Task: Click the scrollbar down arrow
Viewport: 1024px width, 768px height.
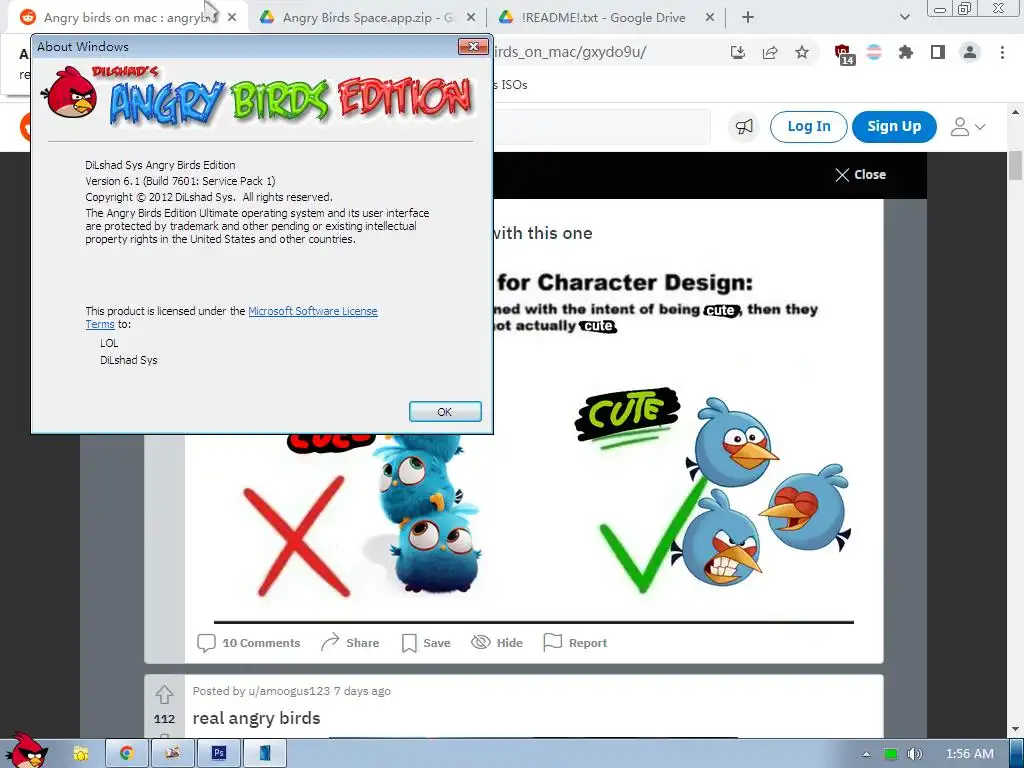Action: click(1016, 730)
